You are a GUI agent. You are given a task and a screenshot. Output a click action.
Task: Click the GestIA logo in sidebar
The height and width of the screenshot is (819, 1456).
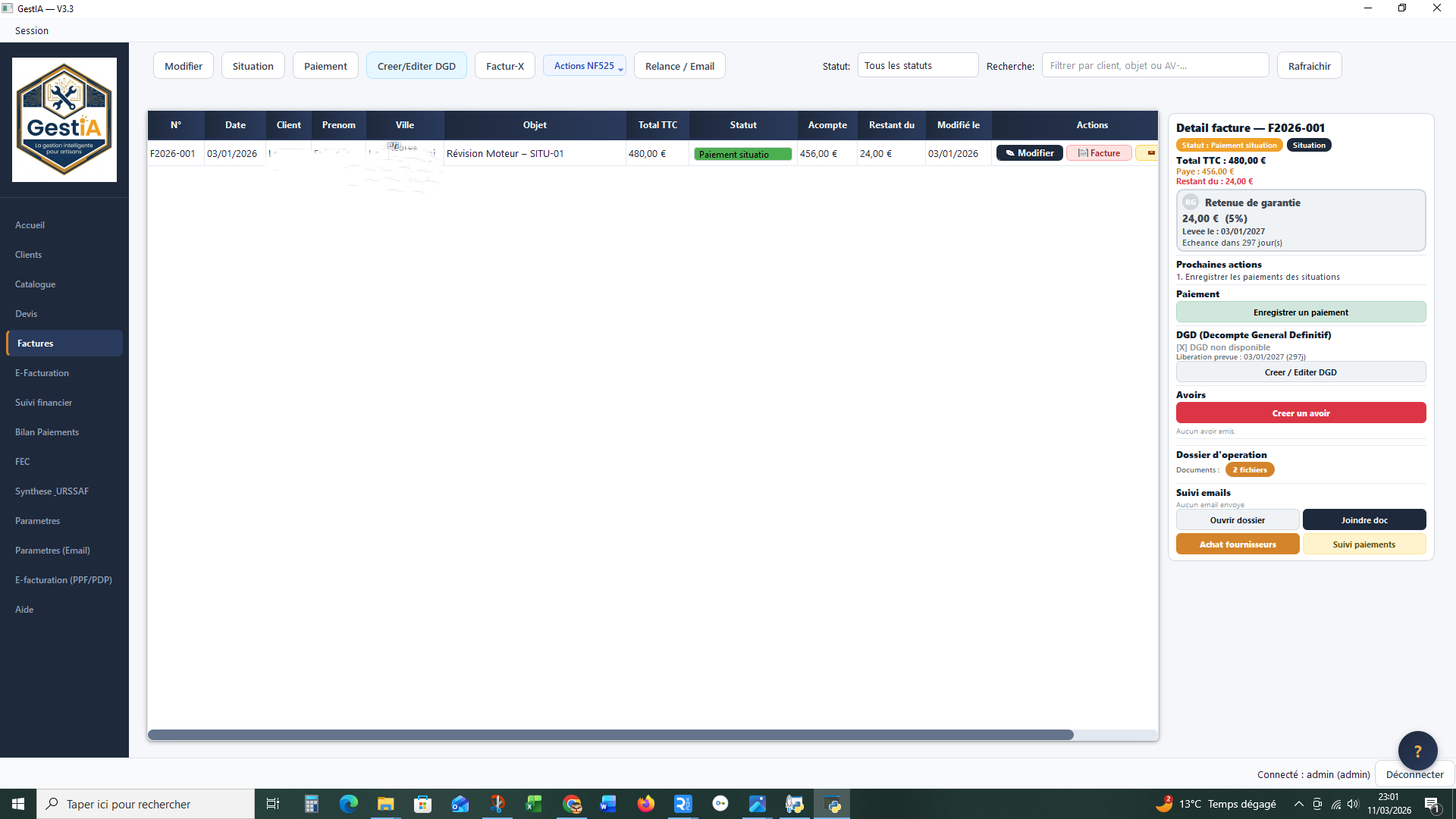point(64,120)
